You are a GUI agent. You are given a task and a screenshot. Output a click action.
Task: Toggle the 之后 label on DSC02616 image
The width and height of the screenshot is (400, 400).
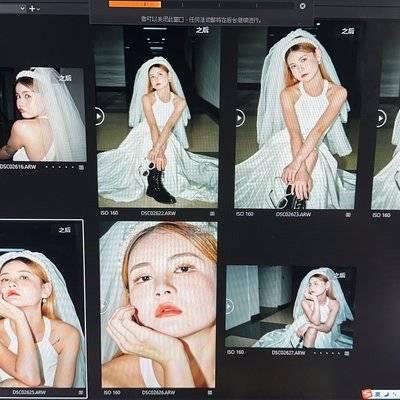point(65,79)
